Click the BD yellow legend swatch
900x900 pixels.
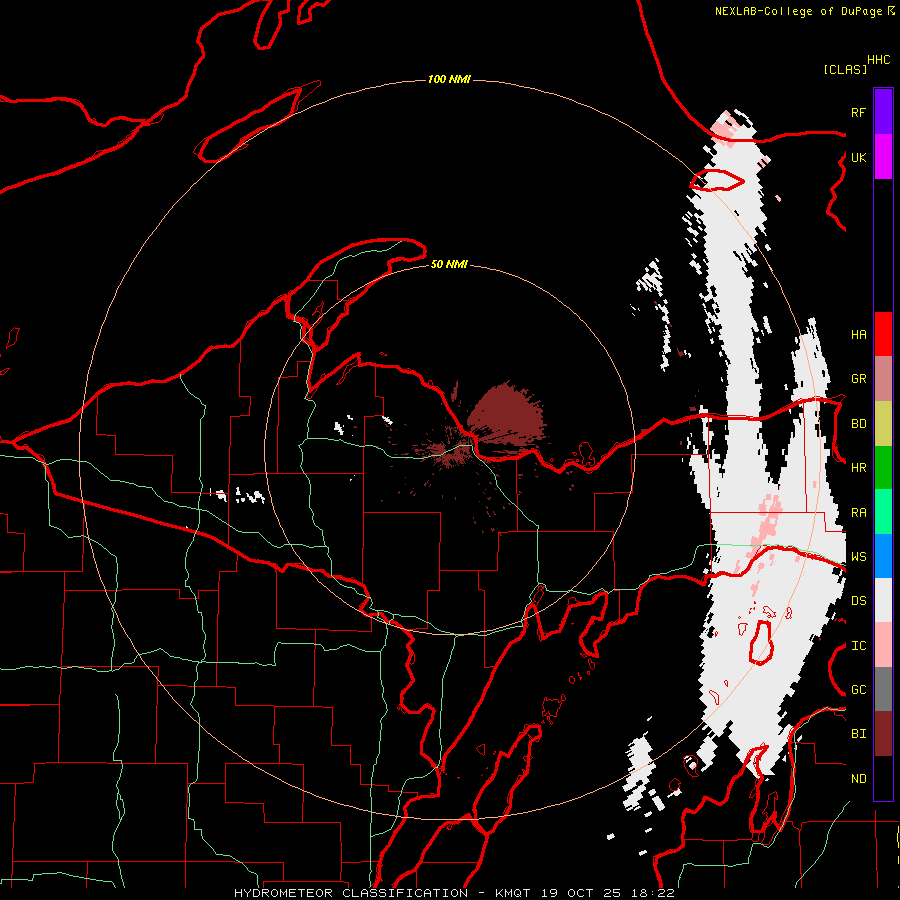883,423
